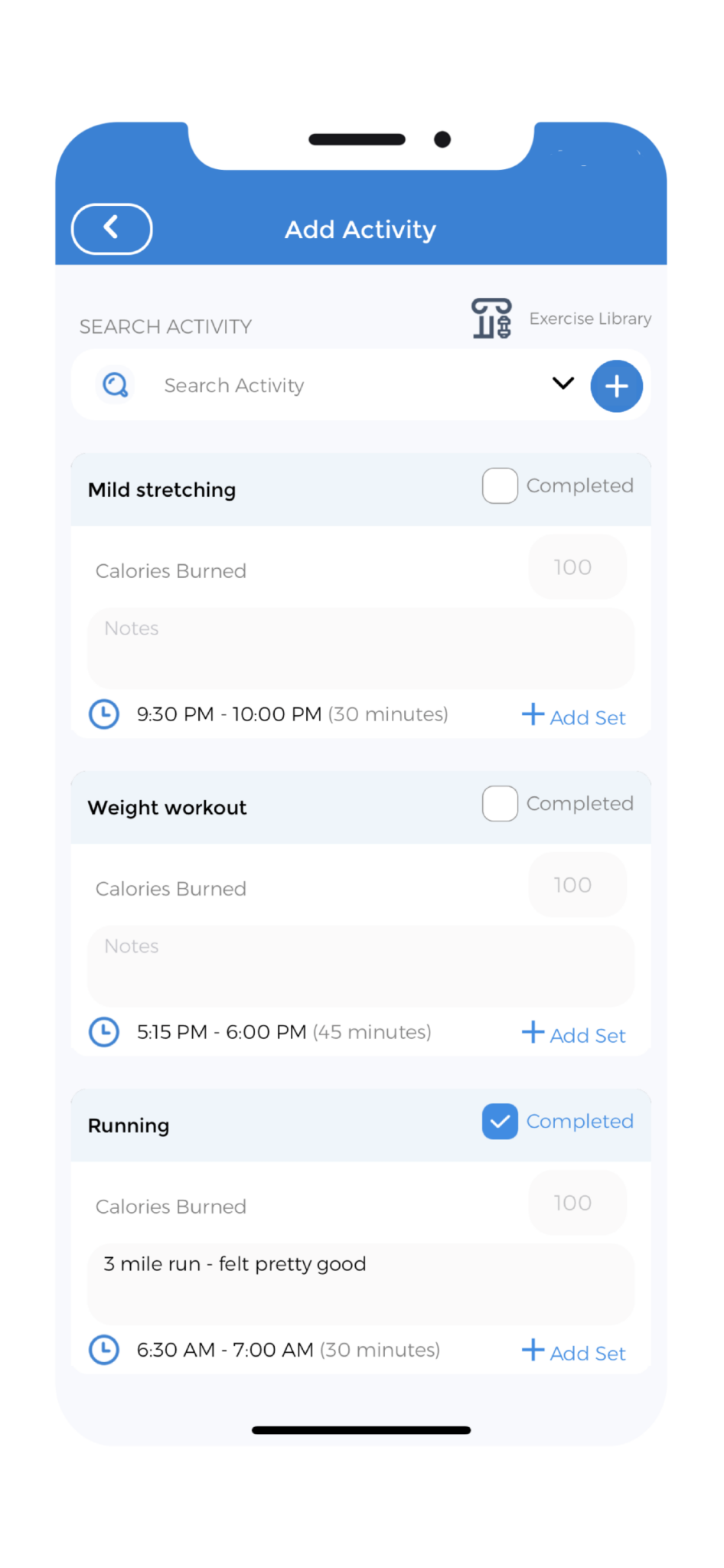Check the Completed box for Weight workout
The width and height of the screenshot is (724, 1568).
tap(499, 803)
